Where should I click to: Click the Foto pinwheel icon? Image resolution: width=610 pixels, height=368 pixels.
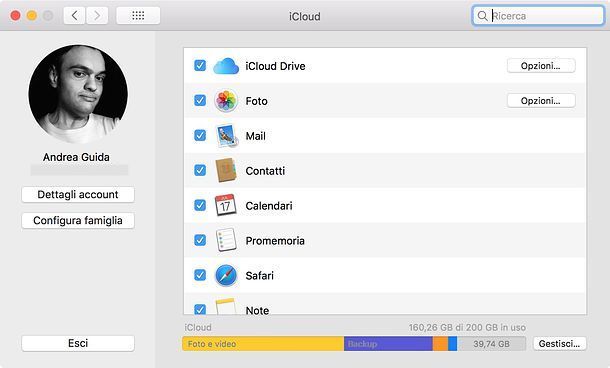tap(226, 101)
